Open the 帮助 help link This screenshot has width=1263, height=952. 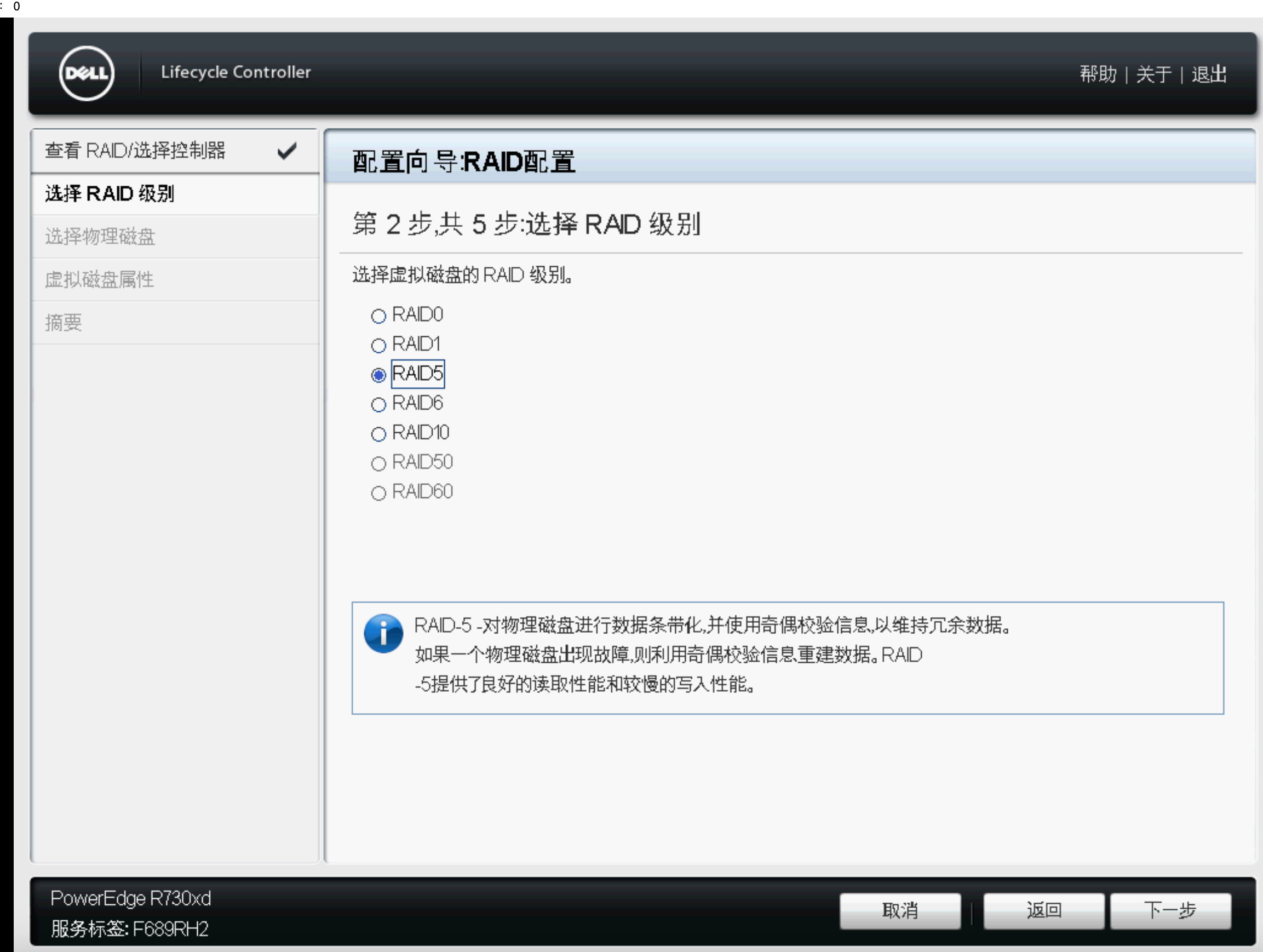[1098, 74]
